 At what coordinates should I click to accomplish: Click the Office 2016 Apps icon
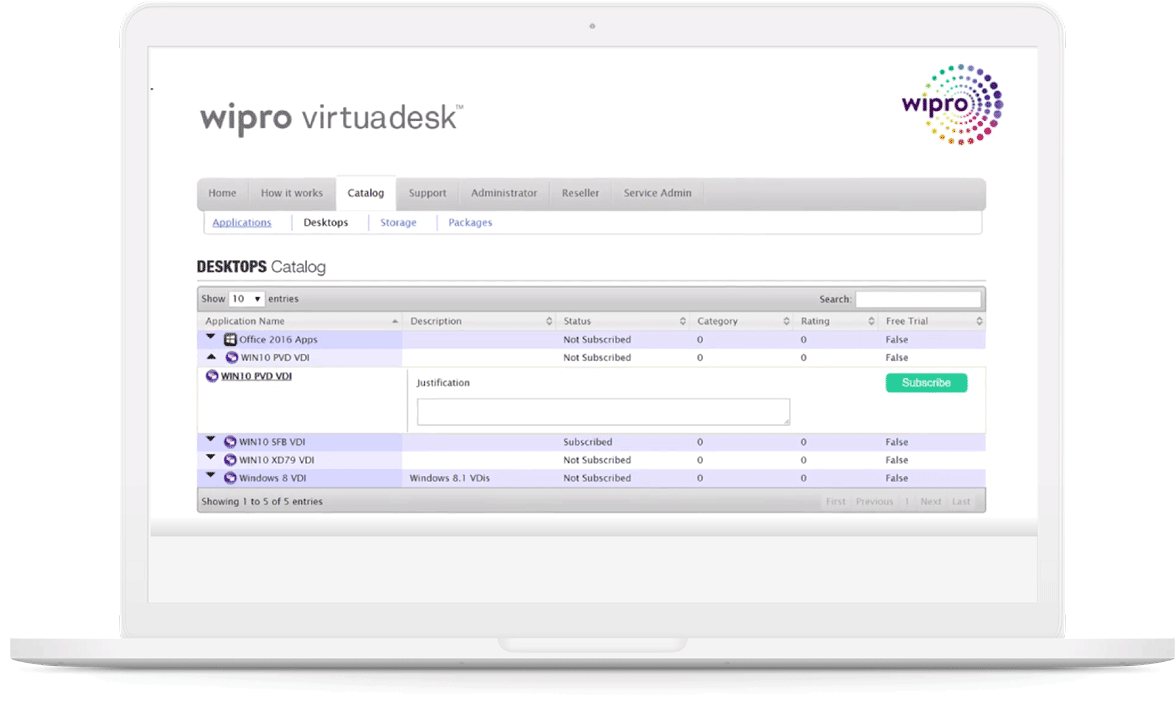pyautogui.click(x=230, y=340)
